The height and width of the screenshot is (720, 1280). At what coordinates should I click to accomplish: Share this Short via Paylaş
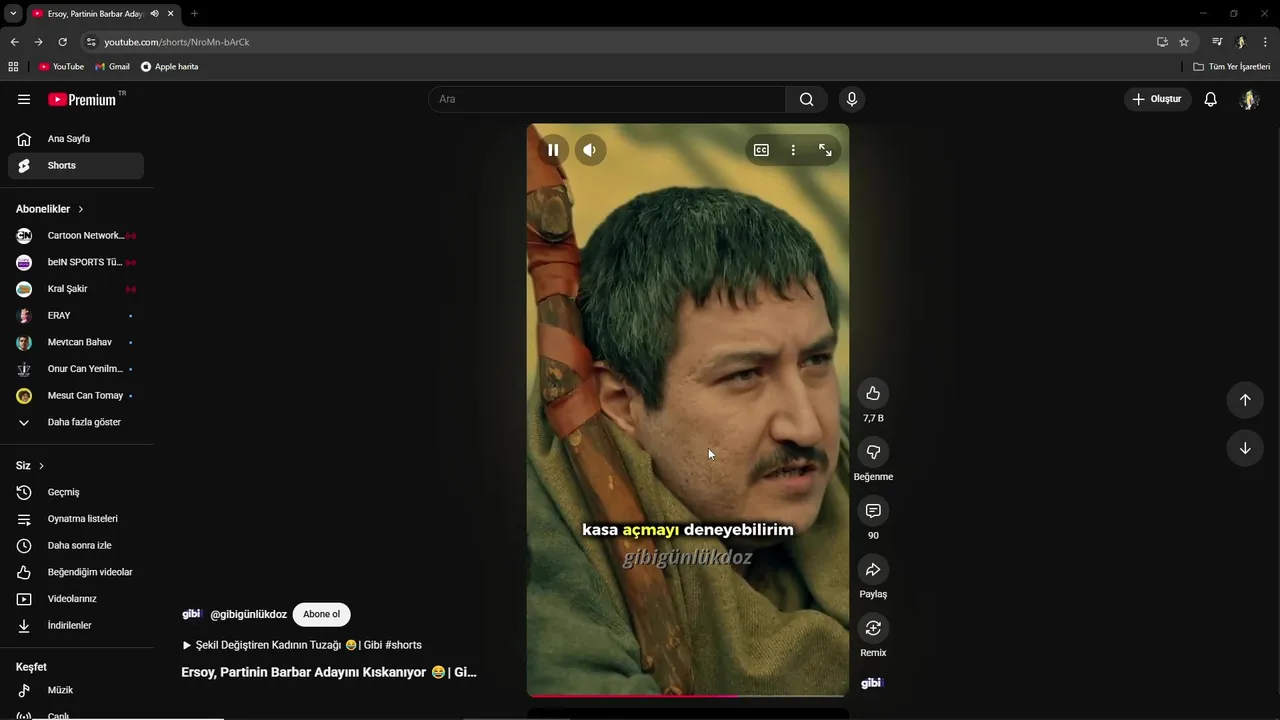pyautogui.click(x=873, y=569)
